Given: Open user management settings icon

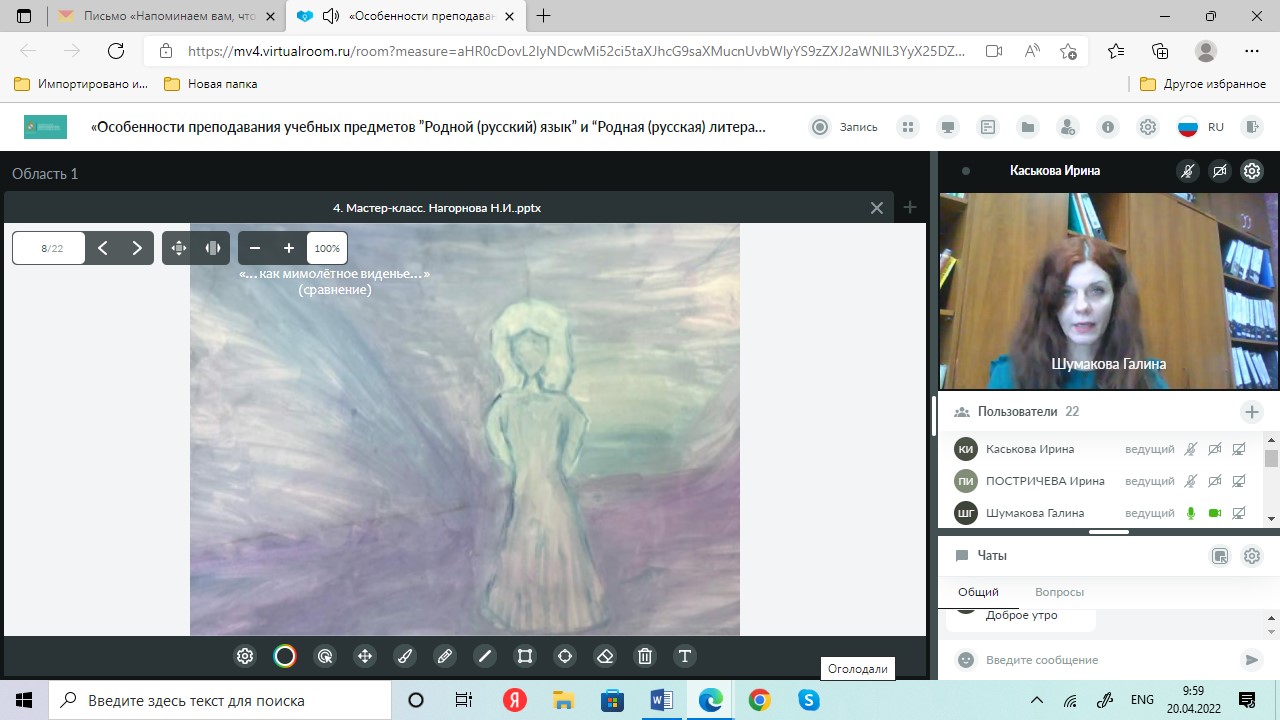Looking at the screenshot, I should coord(1068,127).
